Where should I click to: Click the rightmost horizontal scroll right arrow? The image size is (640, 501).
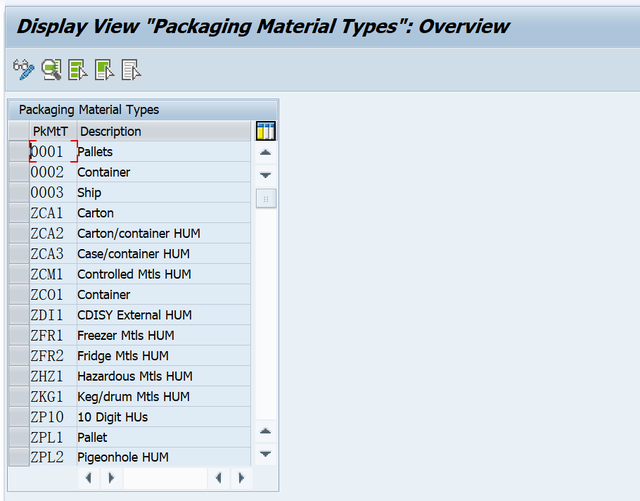[241, 478]
